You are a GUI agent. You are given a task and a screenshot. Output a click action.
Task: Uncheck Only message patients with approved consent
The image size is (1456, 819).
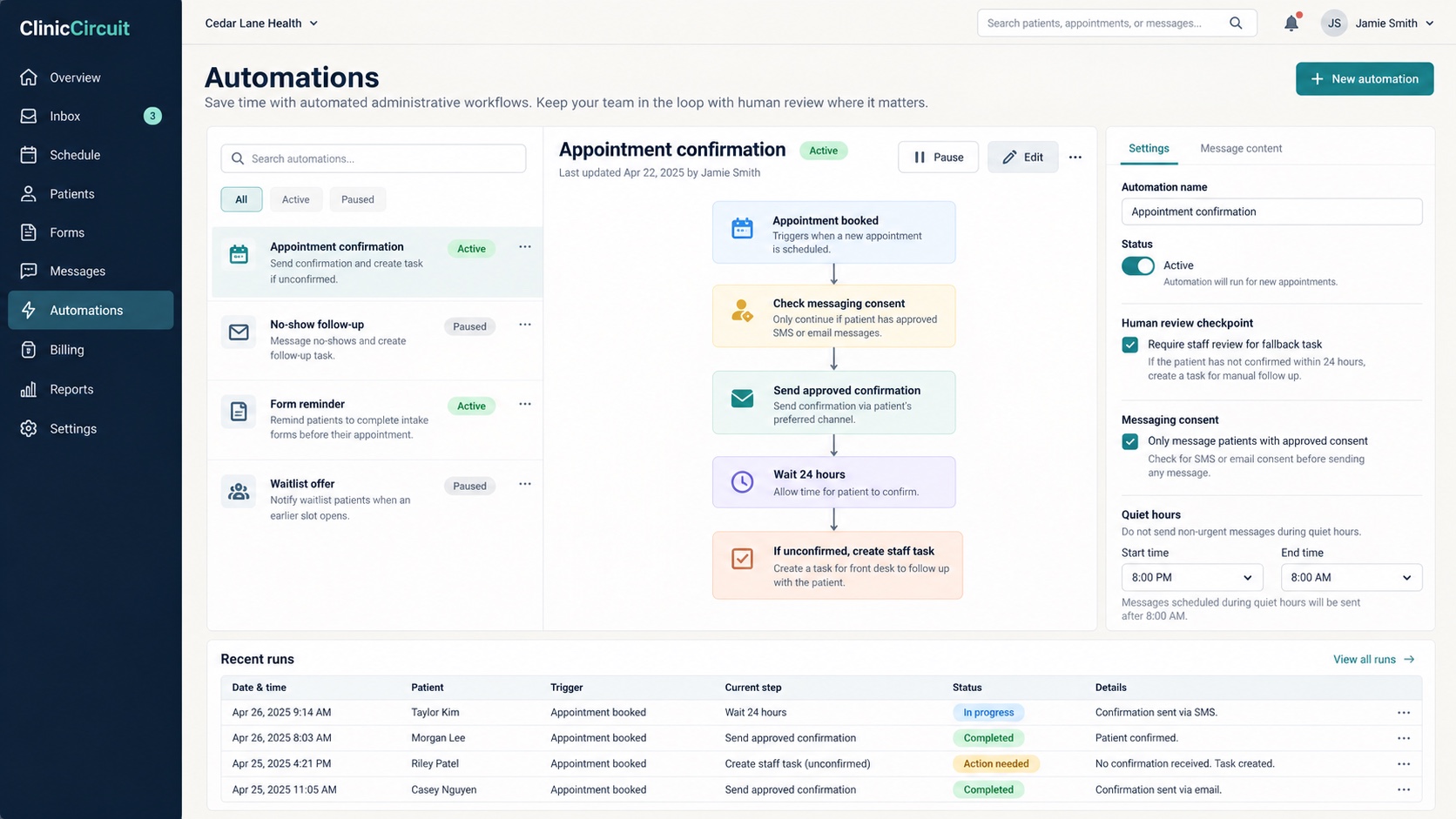point(1130,441)
